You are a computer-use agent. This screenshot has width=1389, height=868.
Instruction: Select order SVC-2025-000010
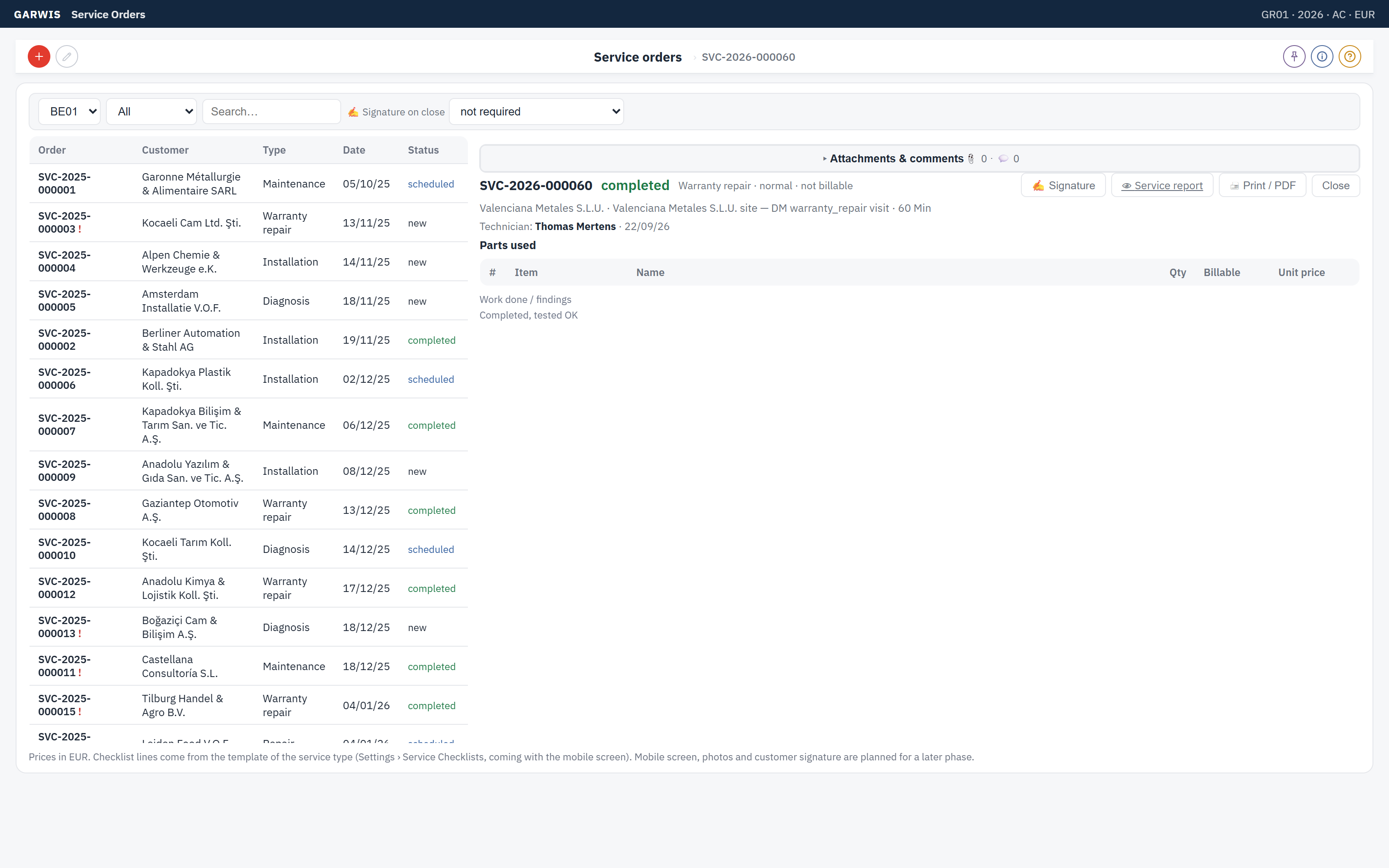(249, 549)
